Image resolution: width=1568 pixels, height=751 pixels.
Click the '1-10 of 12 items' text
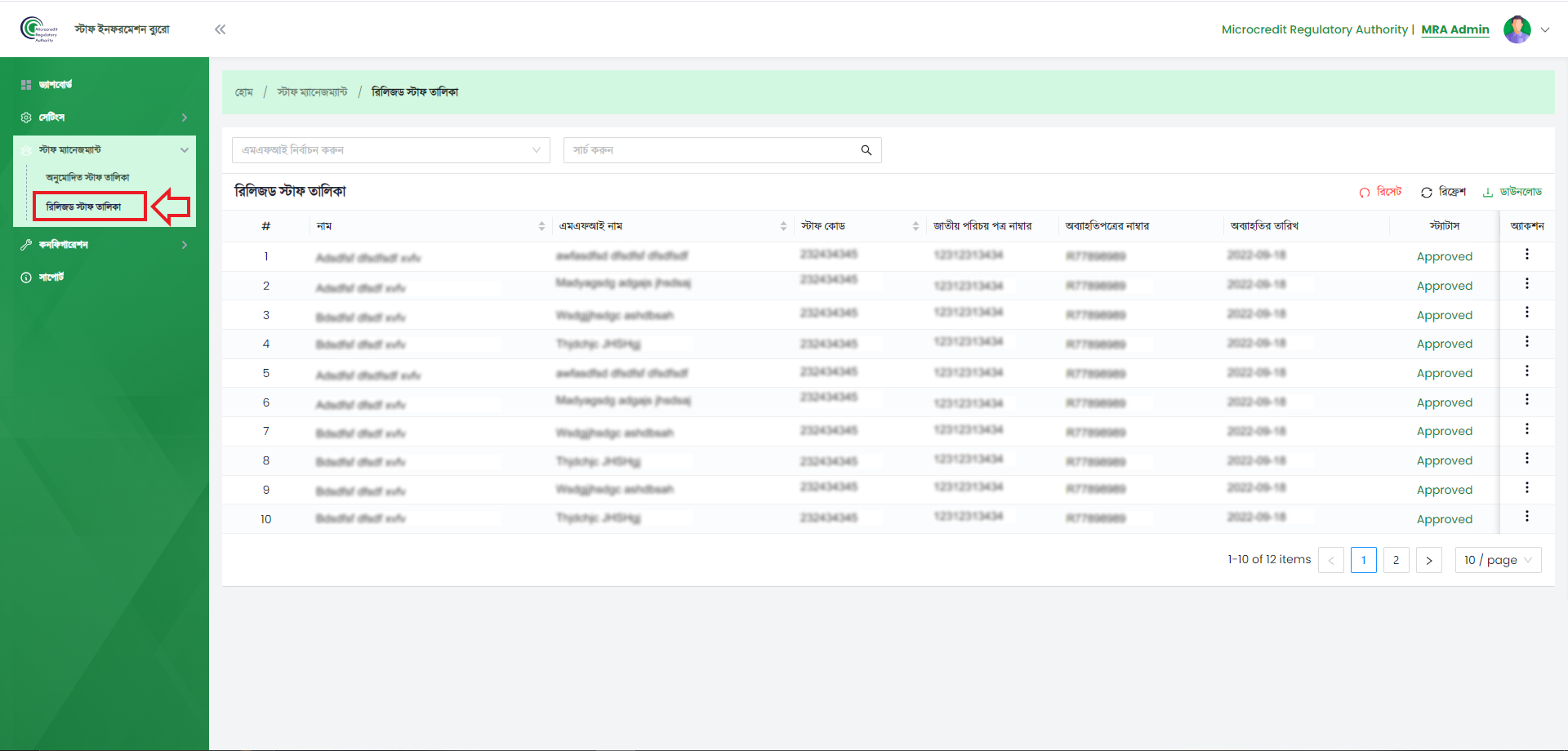pyautogui.click(x=1269, y=559)
